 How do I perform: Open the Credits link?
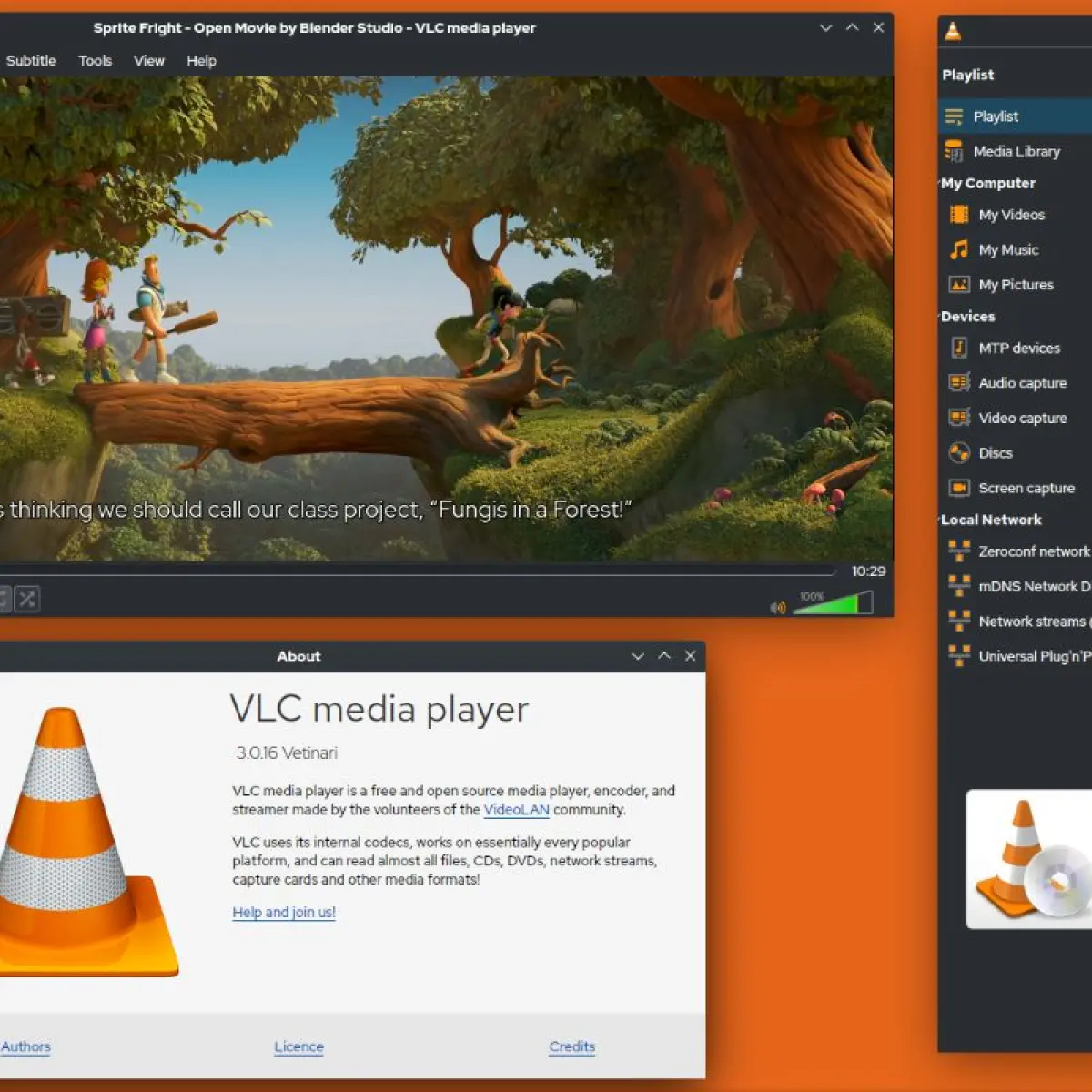[571, 1046]
